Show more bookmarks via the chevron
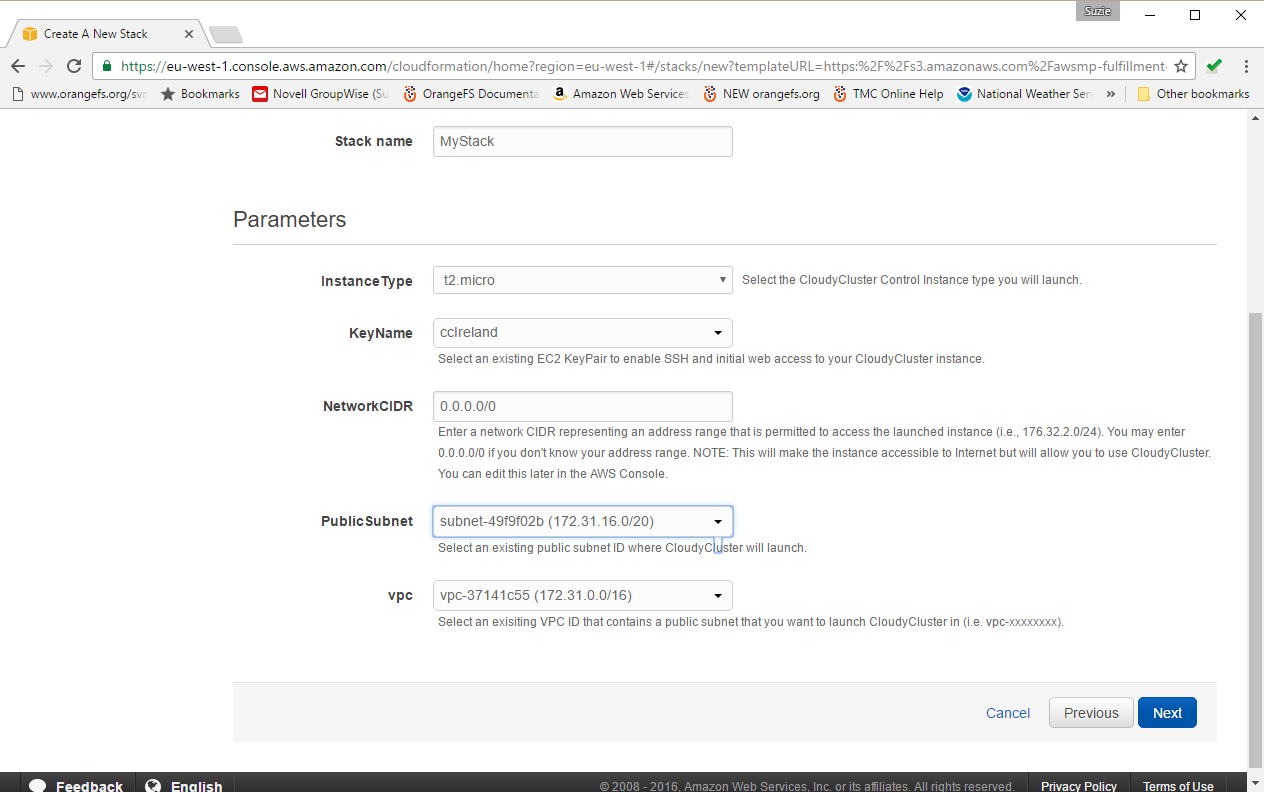Screen dimensions: 1264x792 tap(1112, 93)
